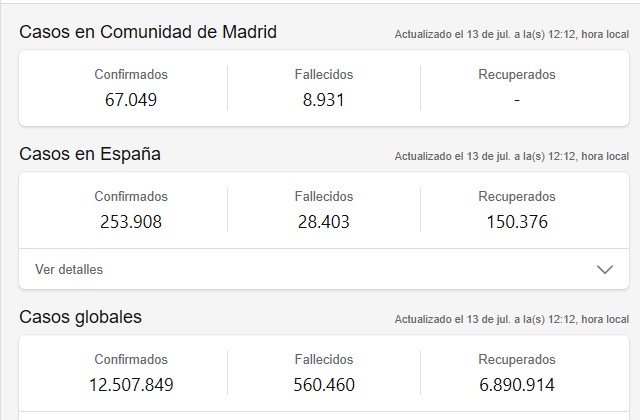Click the "Confirmados" label in Madrid card
This screenshot has height=420, width=640.
coord(131,75)
